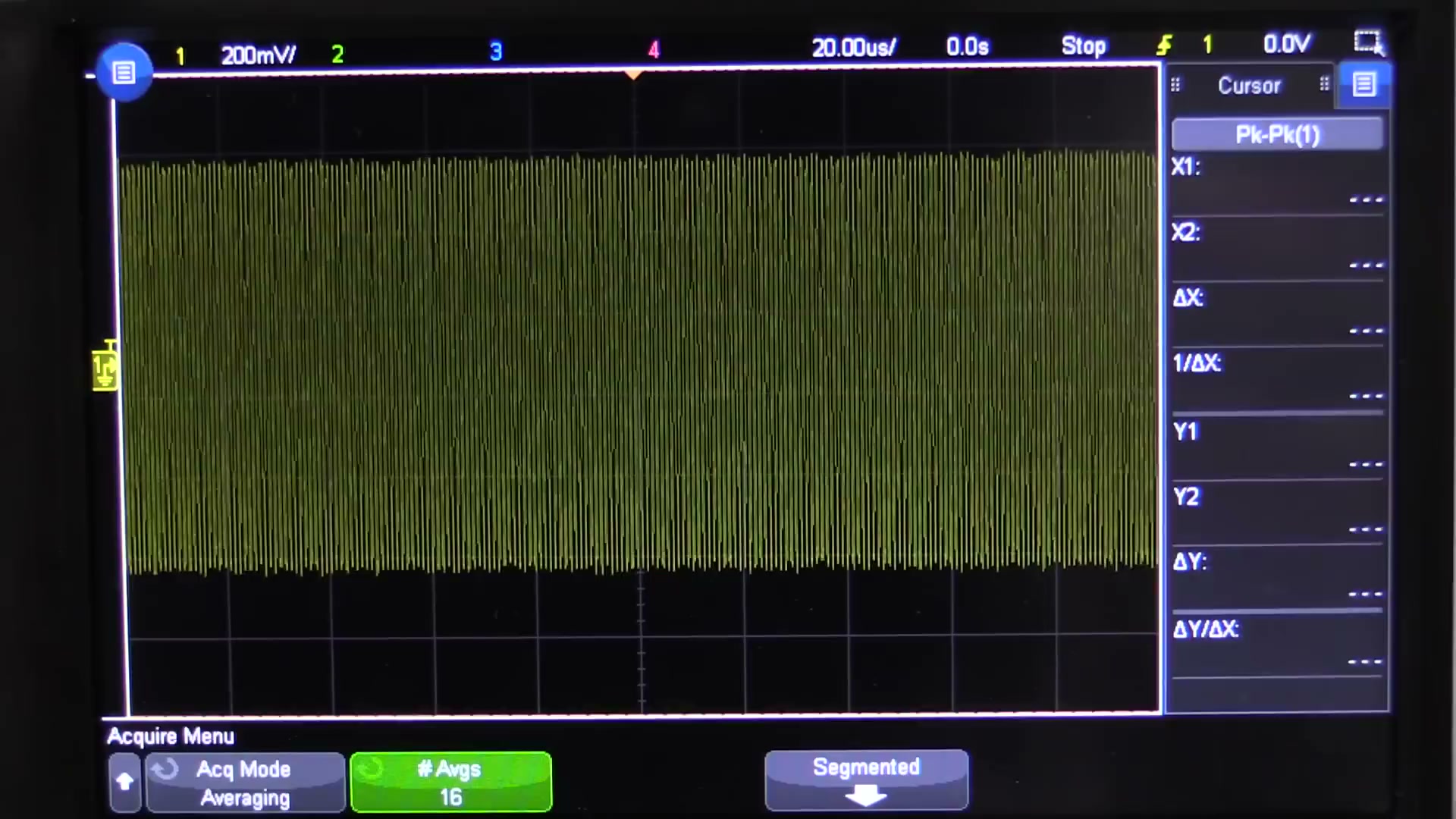1456x819 pixels.
Task: Select the Y2 cursor field
Action: (x=1277, y=513)
